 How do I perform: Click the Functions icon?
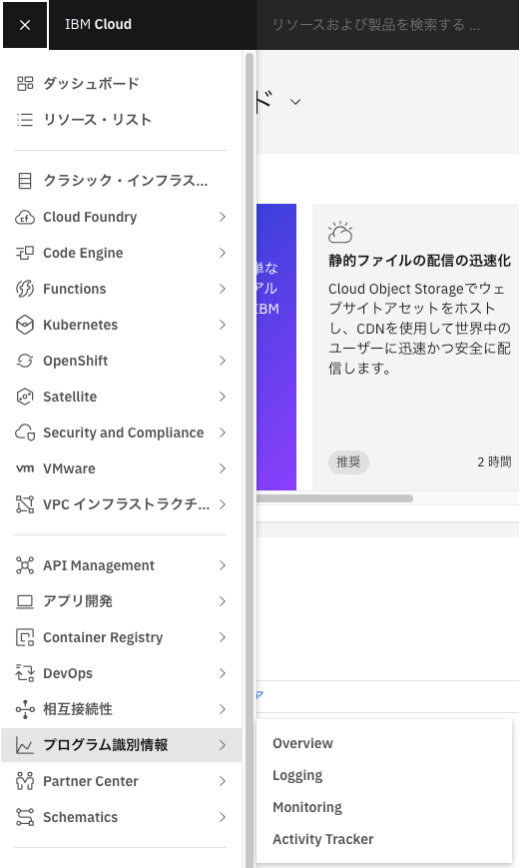click(25, 289)
